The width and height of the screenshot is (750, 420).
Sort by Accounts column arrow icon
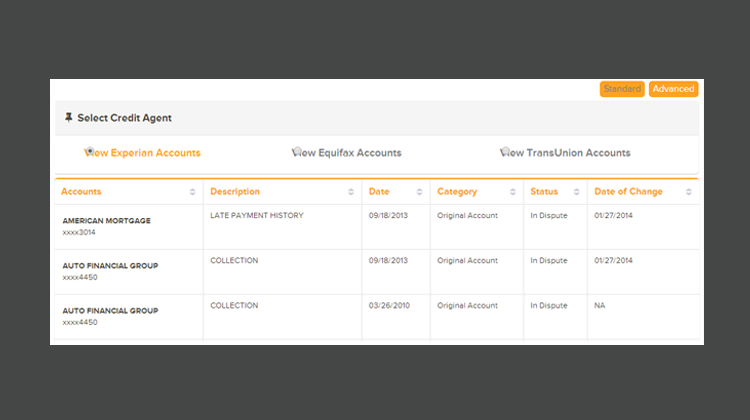(192, 192)
